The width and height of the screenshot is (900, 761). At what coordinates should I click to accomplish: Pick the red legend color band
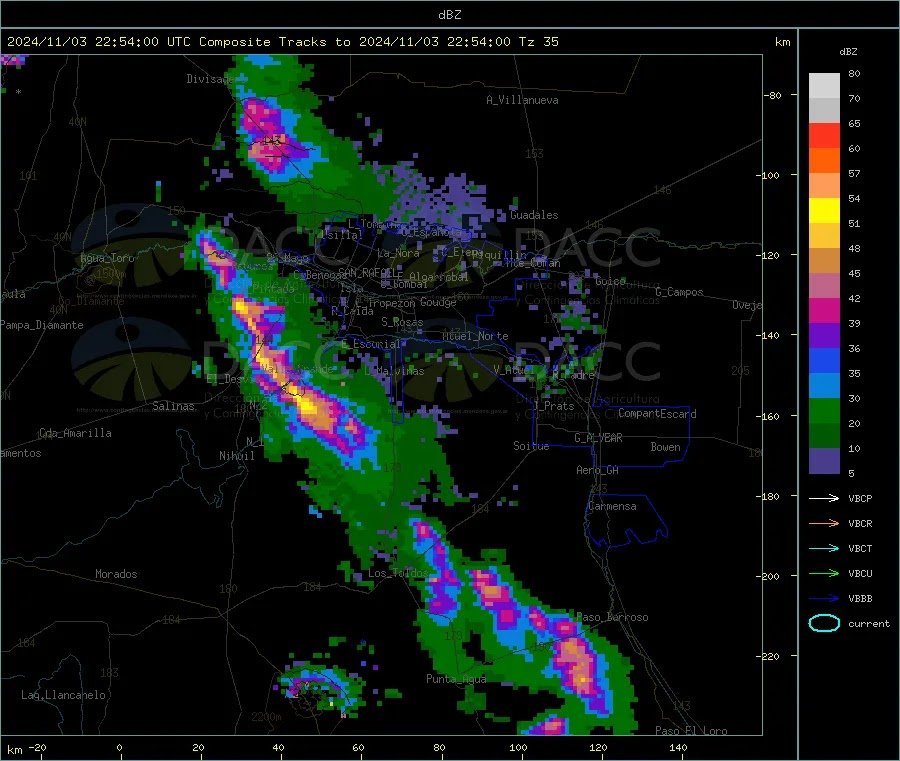tap(824, 135)
